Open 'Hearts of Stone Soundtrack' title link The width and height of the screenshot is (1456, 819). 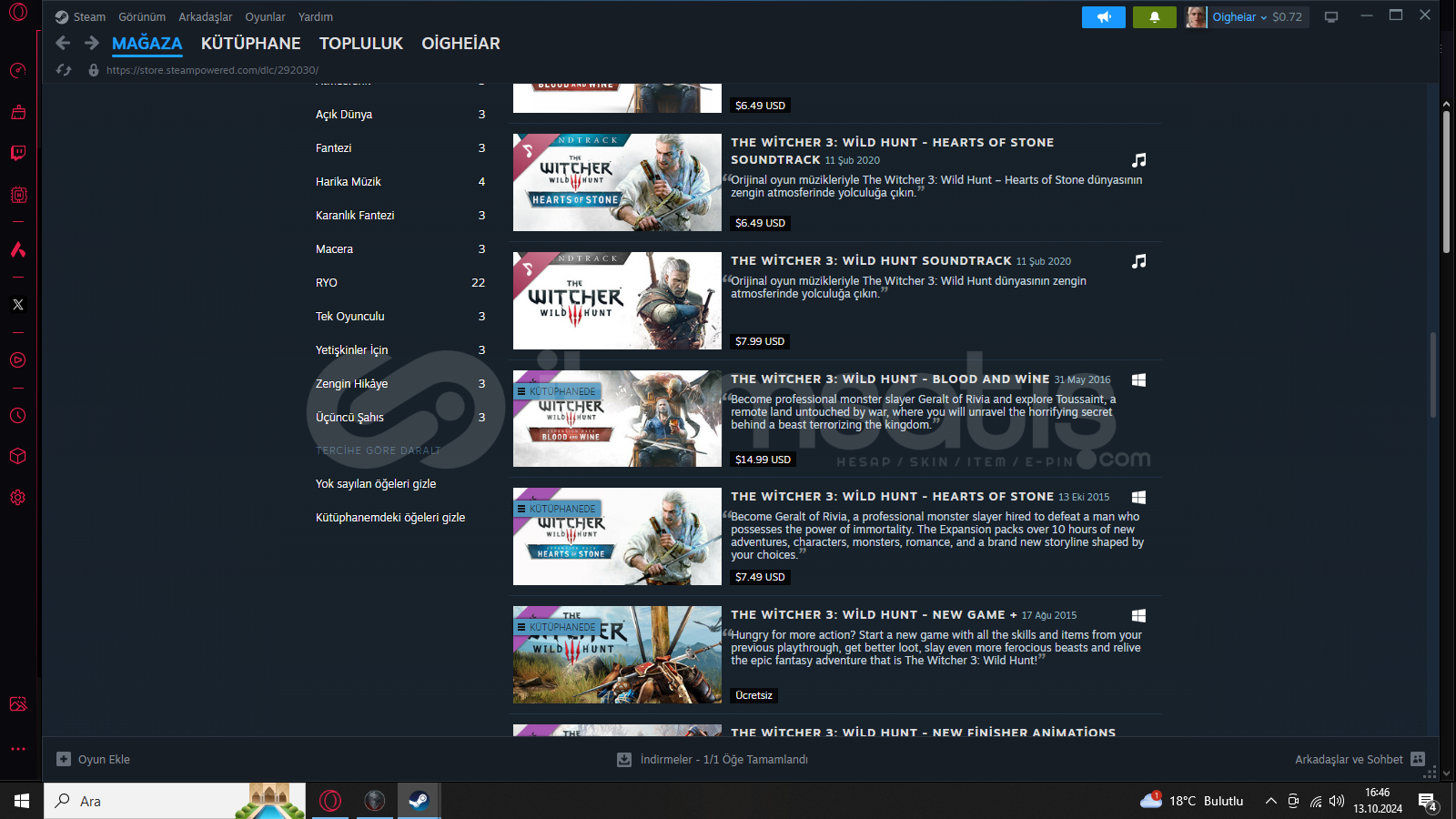[x=893, y=151]
